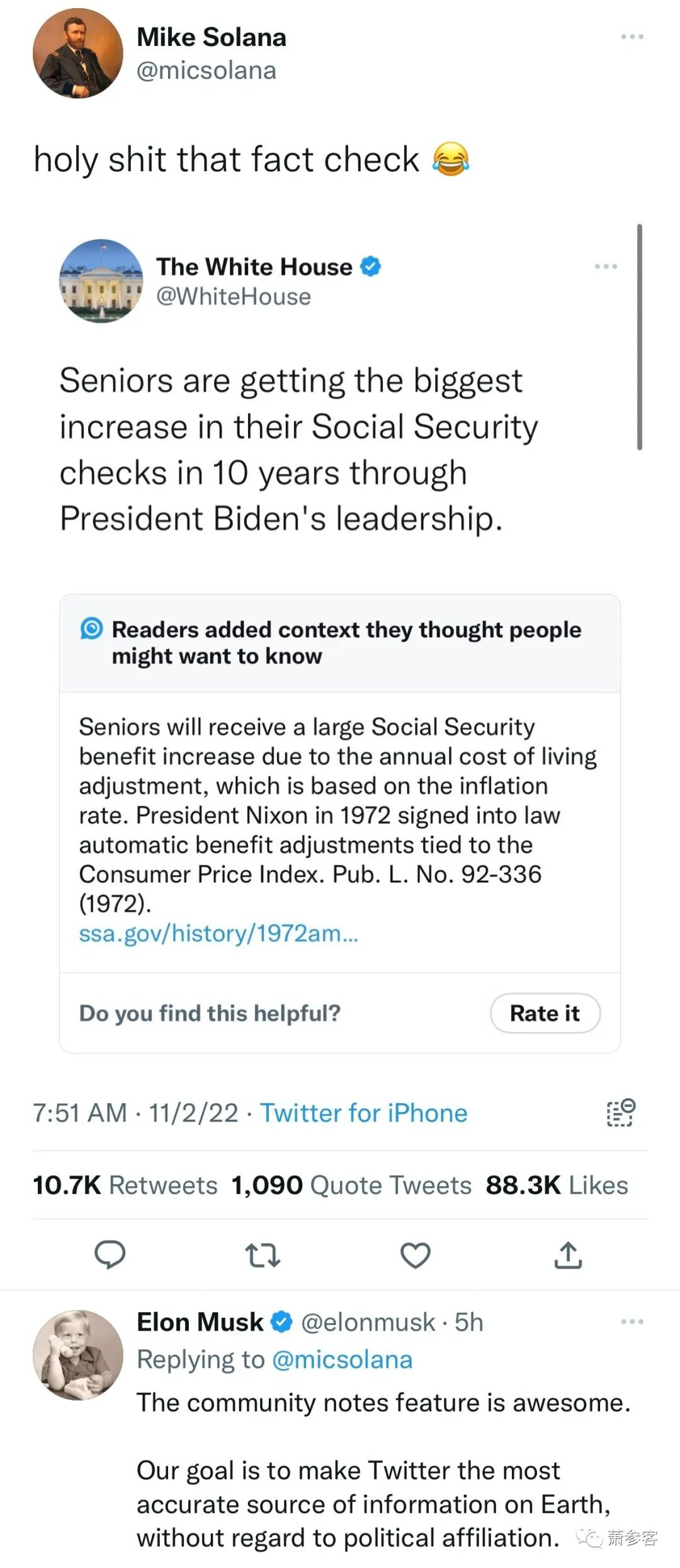Open the Community Notes icon beside timestamp
The height and width of the screenshot is (1568, 680).
621,1113
